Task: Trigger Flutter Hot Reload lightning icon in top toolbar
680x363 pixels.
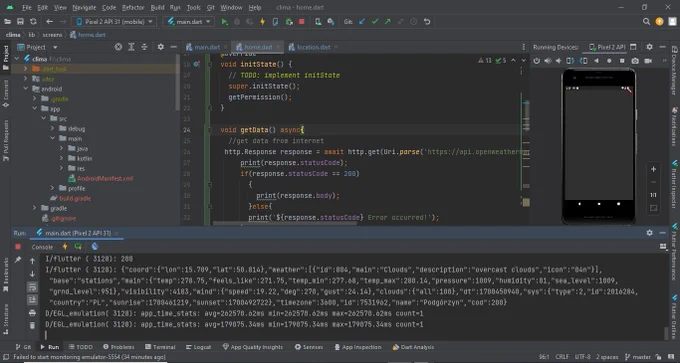Action: pyautogui.click(x=262, y=22)
